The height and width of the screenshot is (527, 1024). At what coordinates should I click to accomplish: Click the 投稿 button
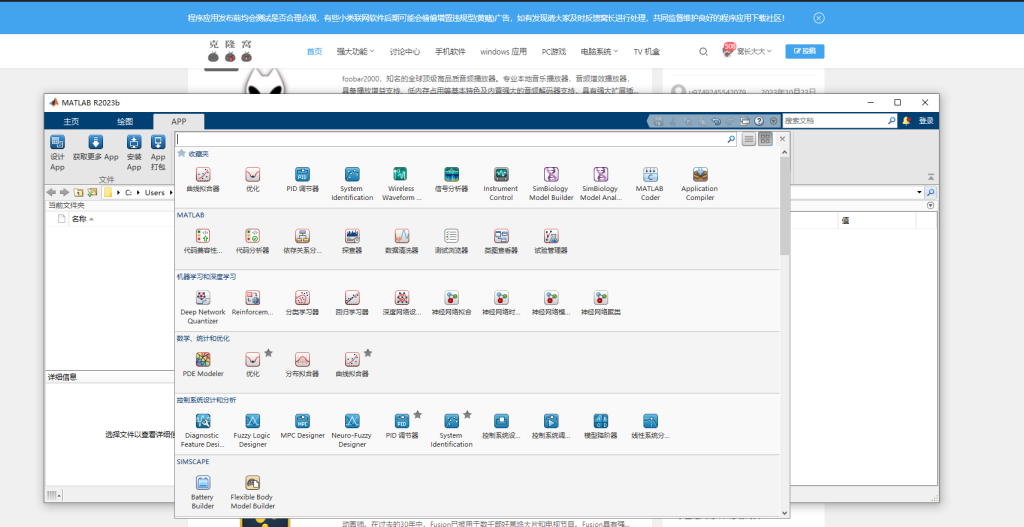click(805, 52)
